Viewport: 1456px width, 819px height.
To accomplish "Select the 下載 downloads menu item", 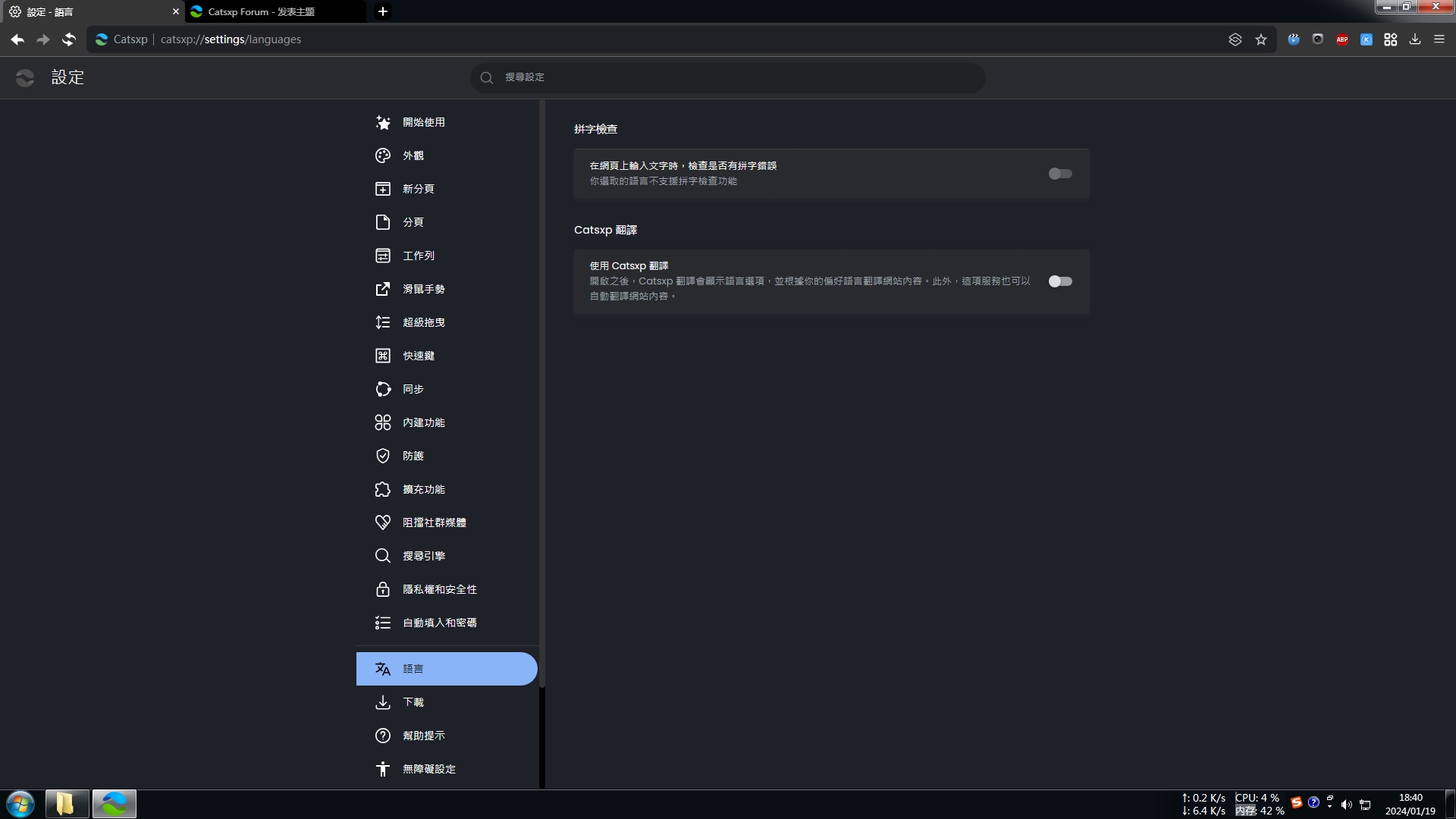I will tap(413, 702).
